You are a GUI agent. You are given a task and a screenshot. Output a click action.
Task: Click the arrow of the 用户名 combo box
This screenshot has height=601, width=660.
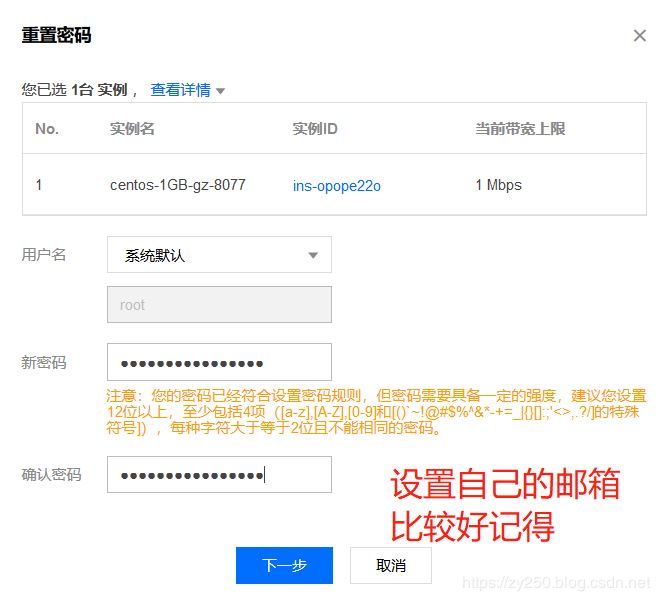313,255
